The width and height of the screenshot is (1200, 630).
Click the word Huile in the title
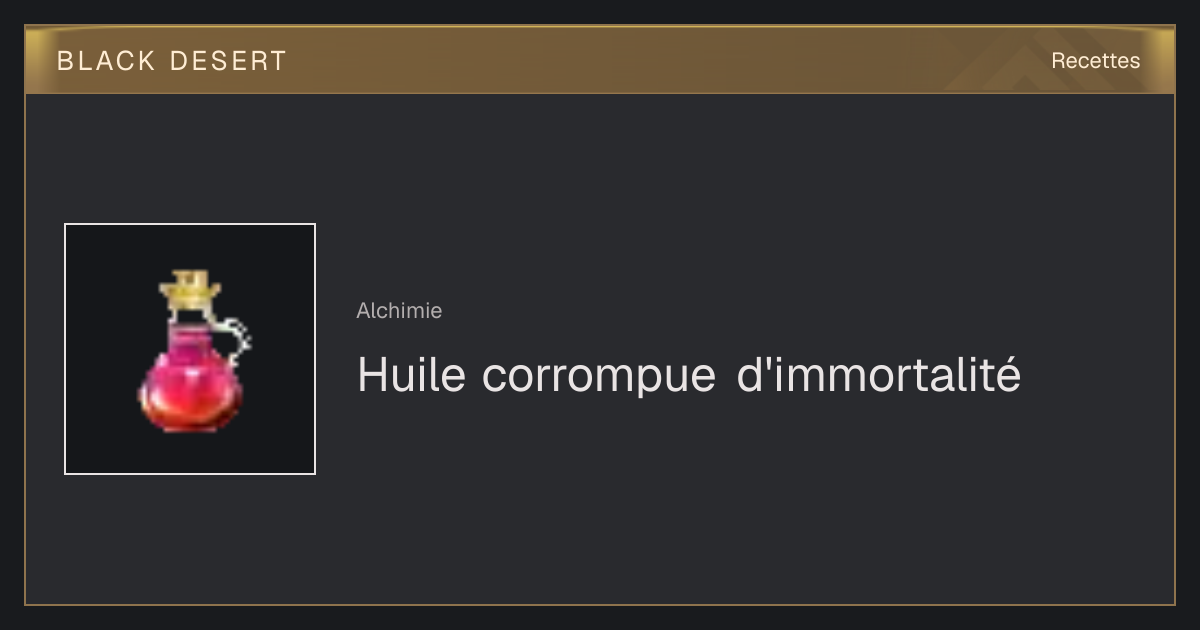[411, 376]
